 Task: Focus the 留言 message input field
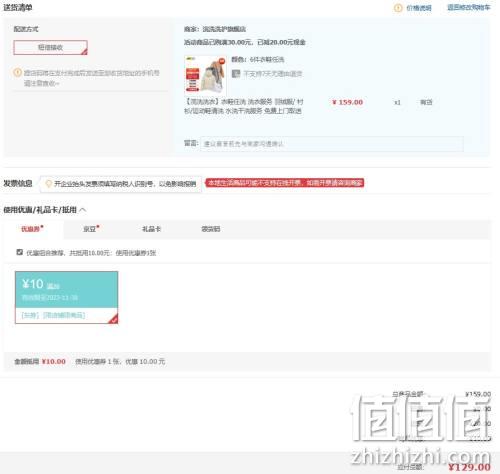tap(332, 144)
